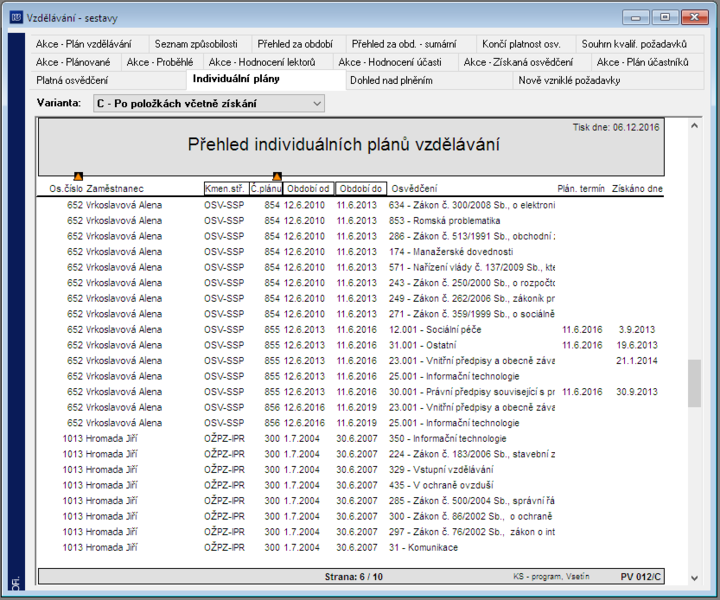Viewport: 720px width, 600px height.
Task: Select row with 174 - Manažerské dovednosti
Action: click(x=350, y=252)
